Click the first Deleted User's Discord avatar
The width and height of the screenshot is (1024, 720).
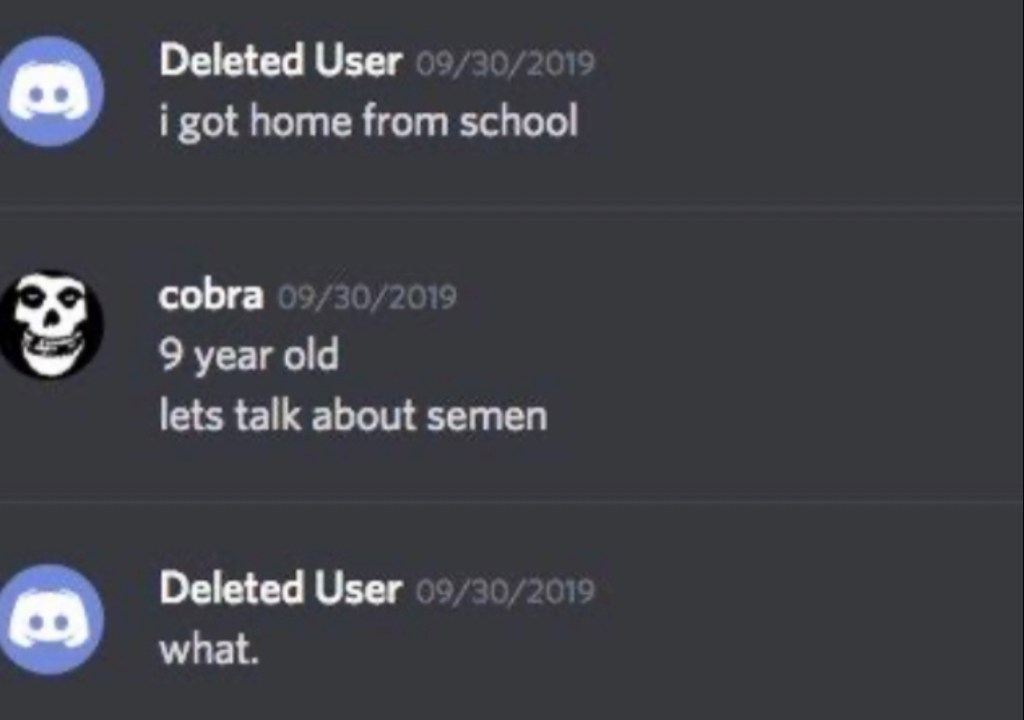click(x=50, y=91)
